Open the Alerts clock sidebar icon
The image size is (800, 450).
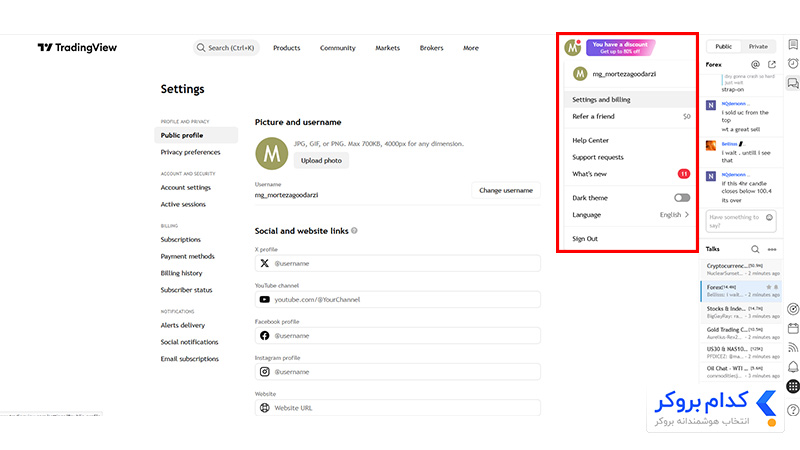point(793,63)
